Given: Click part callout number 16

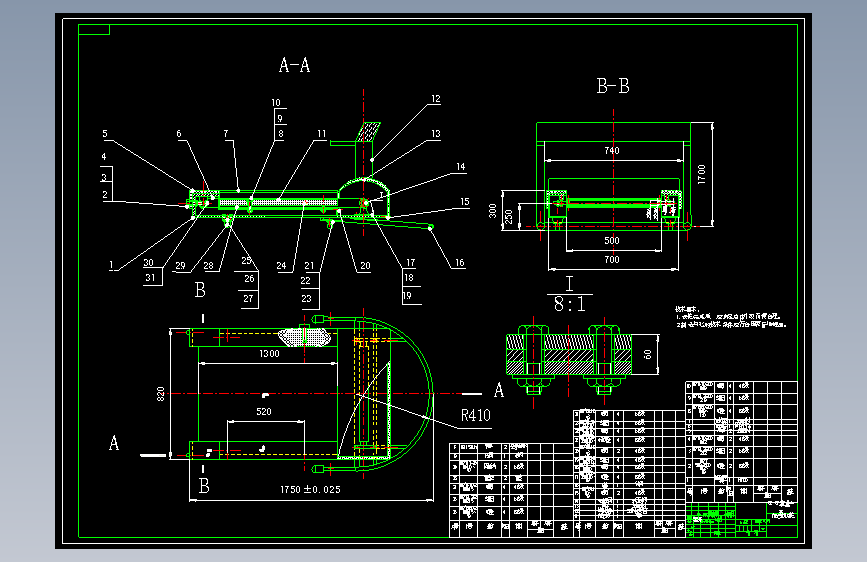Looking at the screenshot, I should (x=459, y=263).
